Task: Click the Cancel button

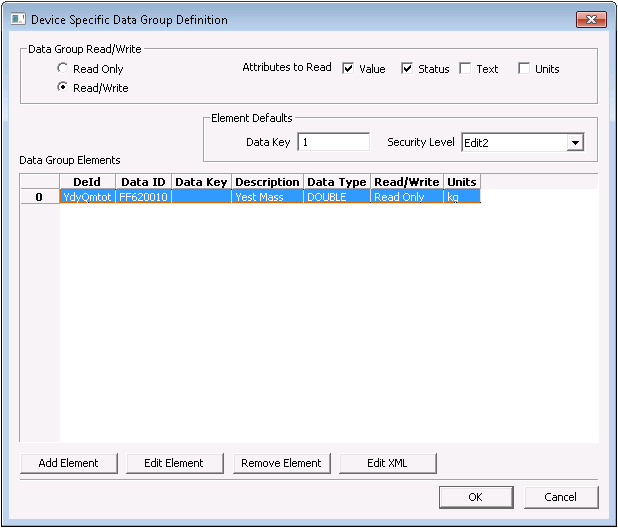Action: [x=561, y=497]
